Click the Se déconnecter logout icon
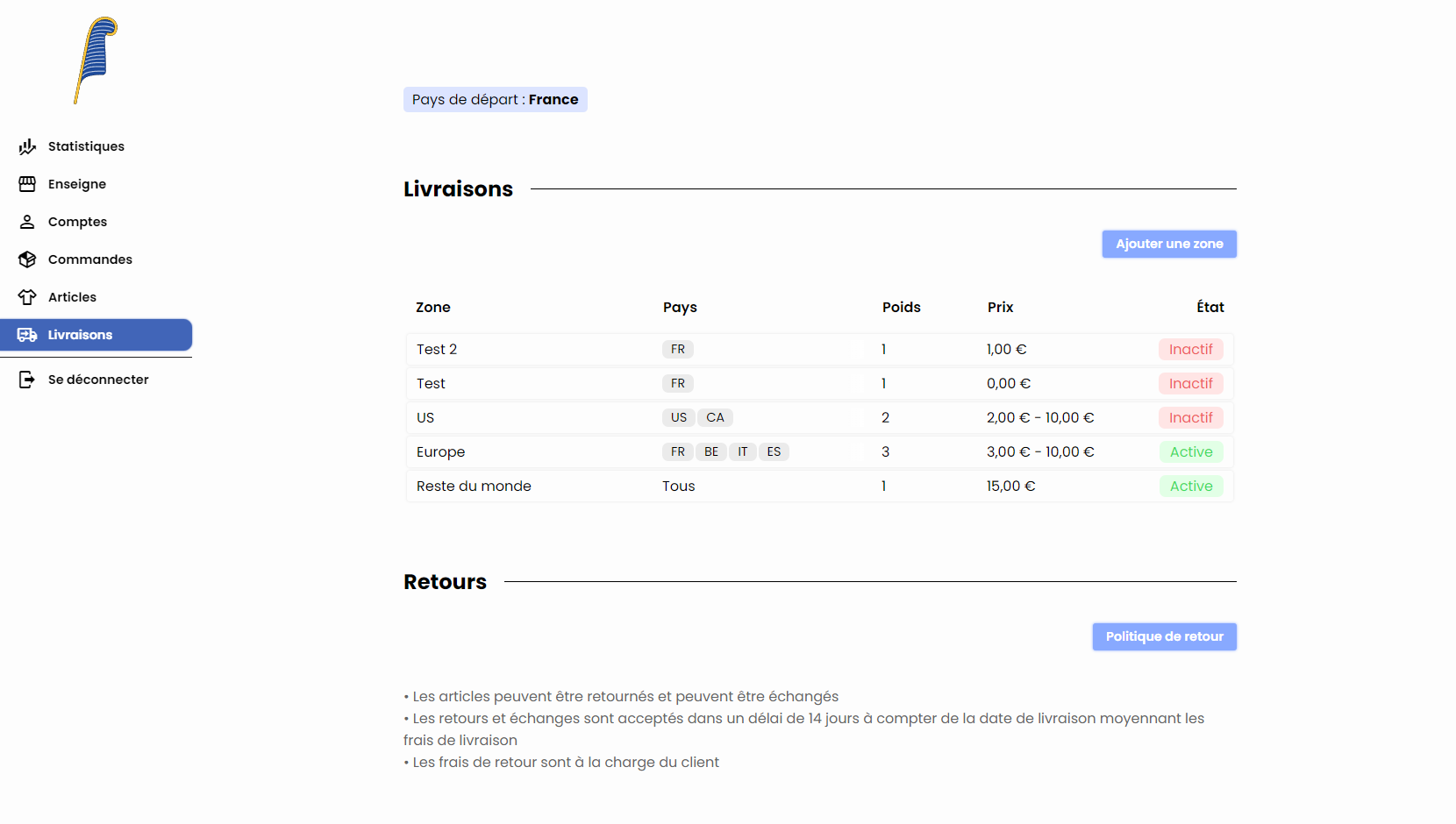The height and width of the screenshot is (824, 1456). click(x=27, y=379)
